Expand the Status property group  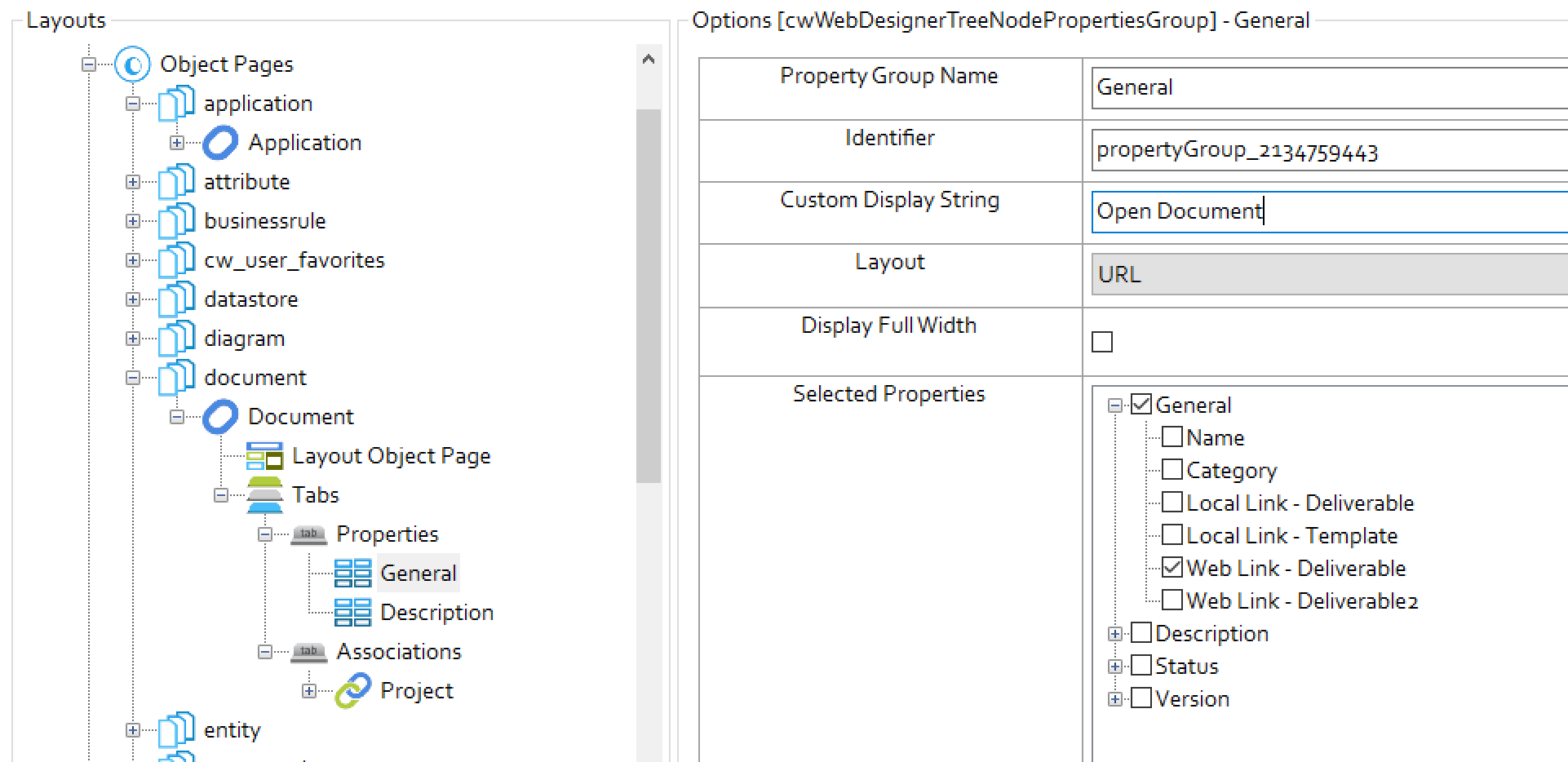point(1115,667)
